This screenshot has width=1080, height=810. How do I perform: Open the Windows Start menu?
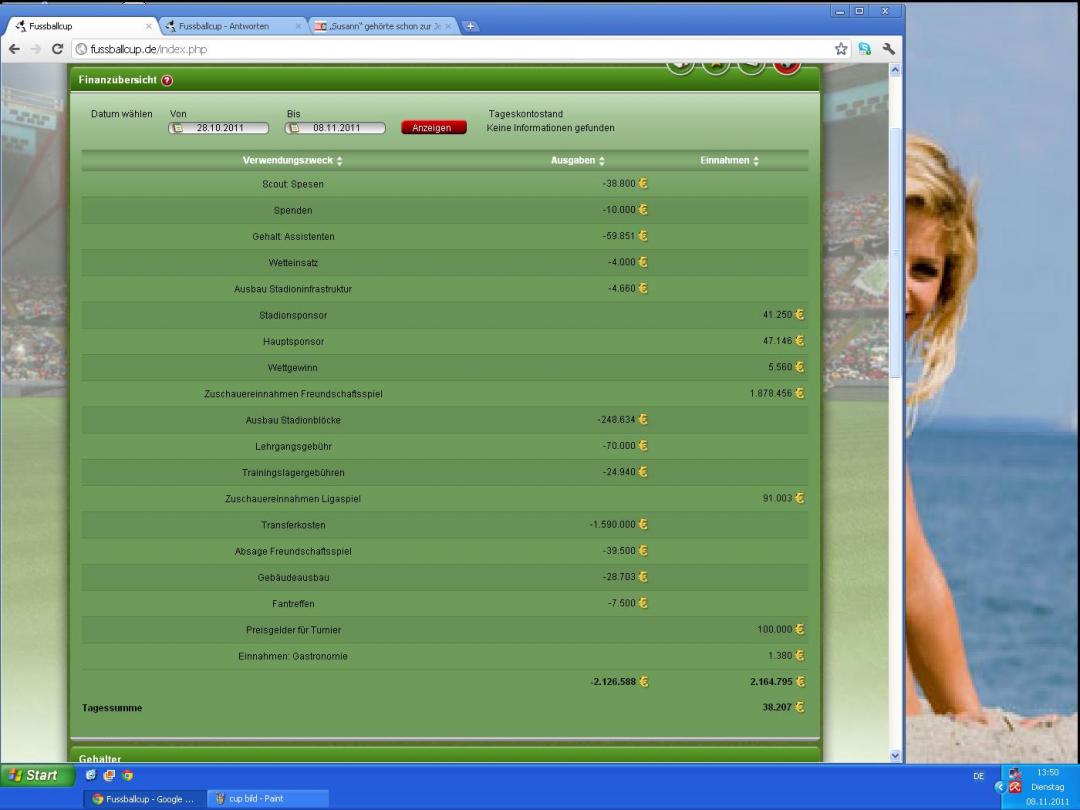click(x=36, y=775)
